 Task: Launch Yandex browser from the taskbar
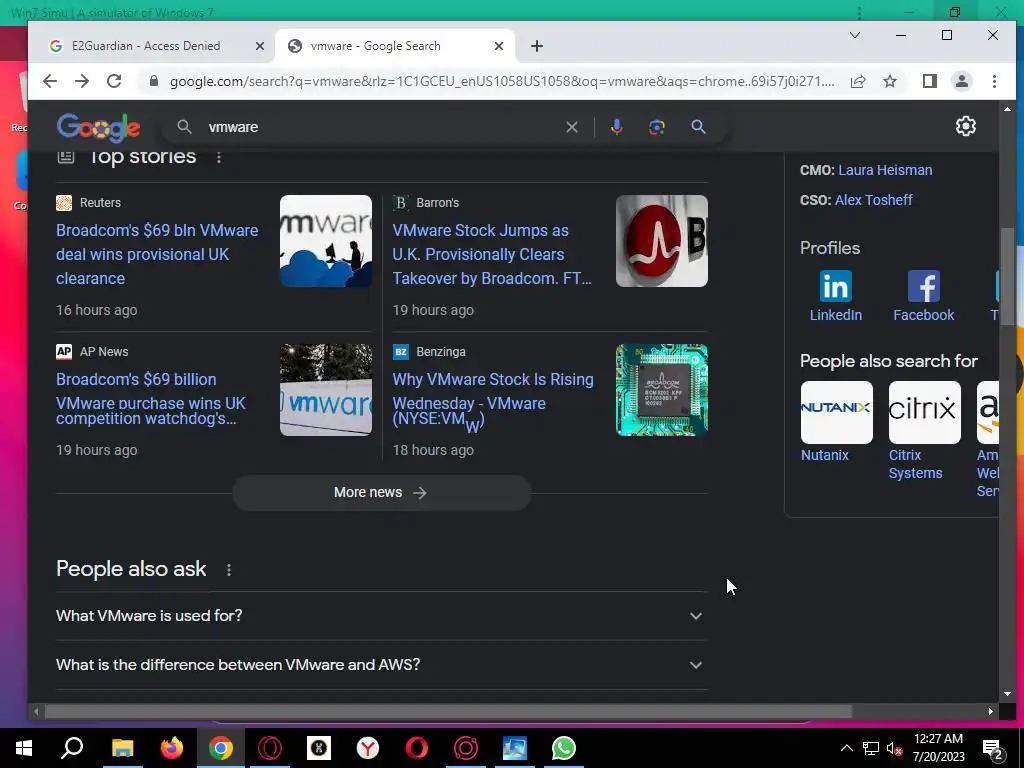point(368,748)
